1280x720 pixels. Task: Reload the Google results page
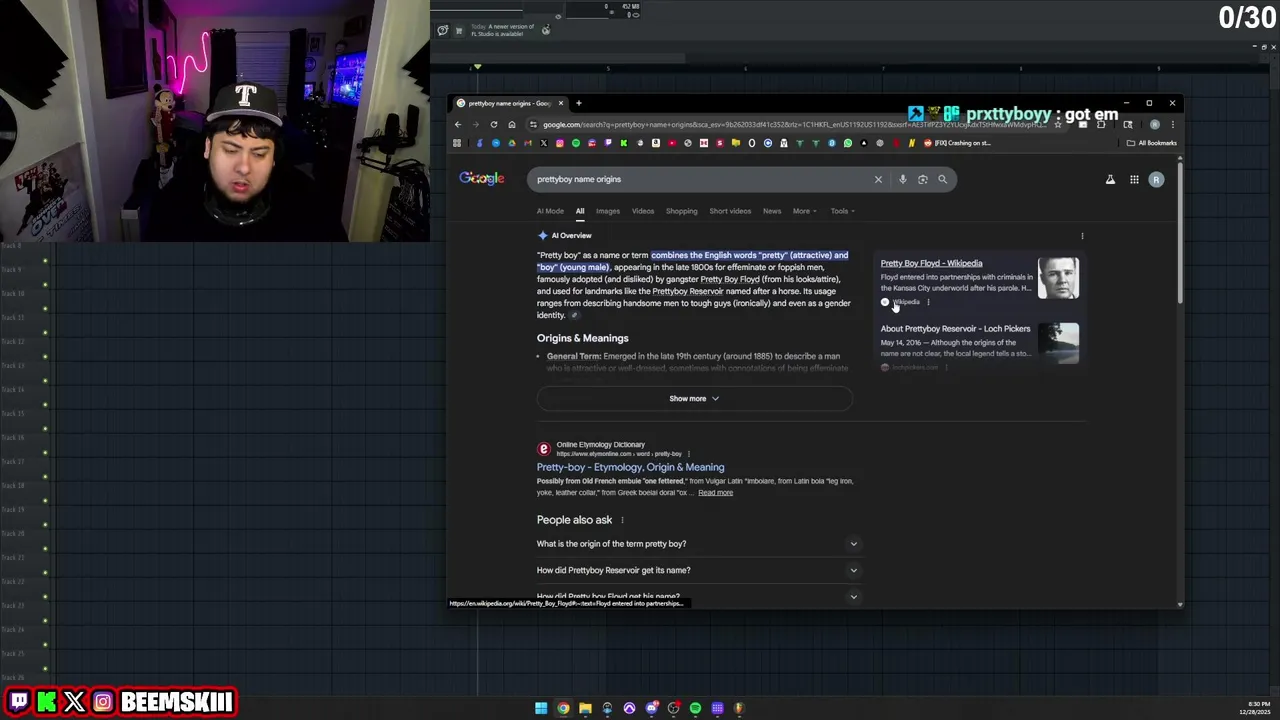click(493, 125)
